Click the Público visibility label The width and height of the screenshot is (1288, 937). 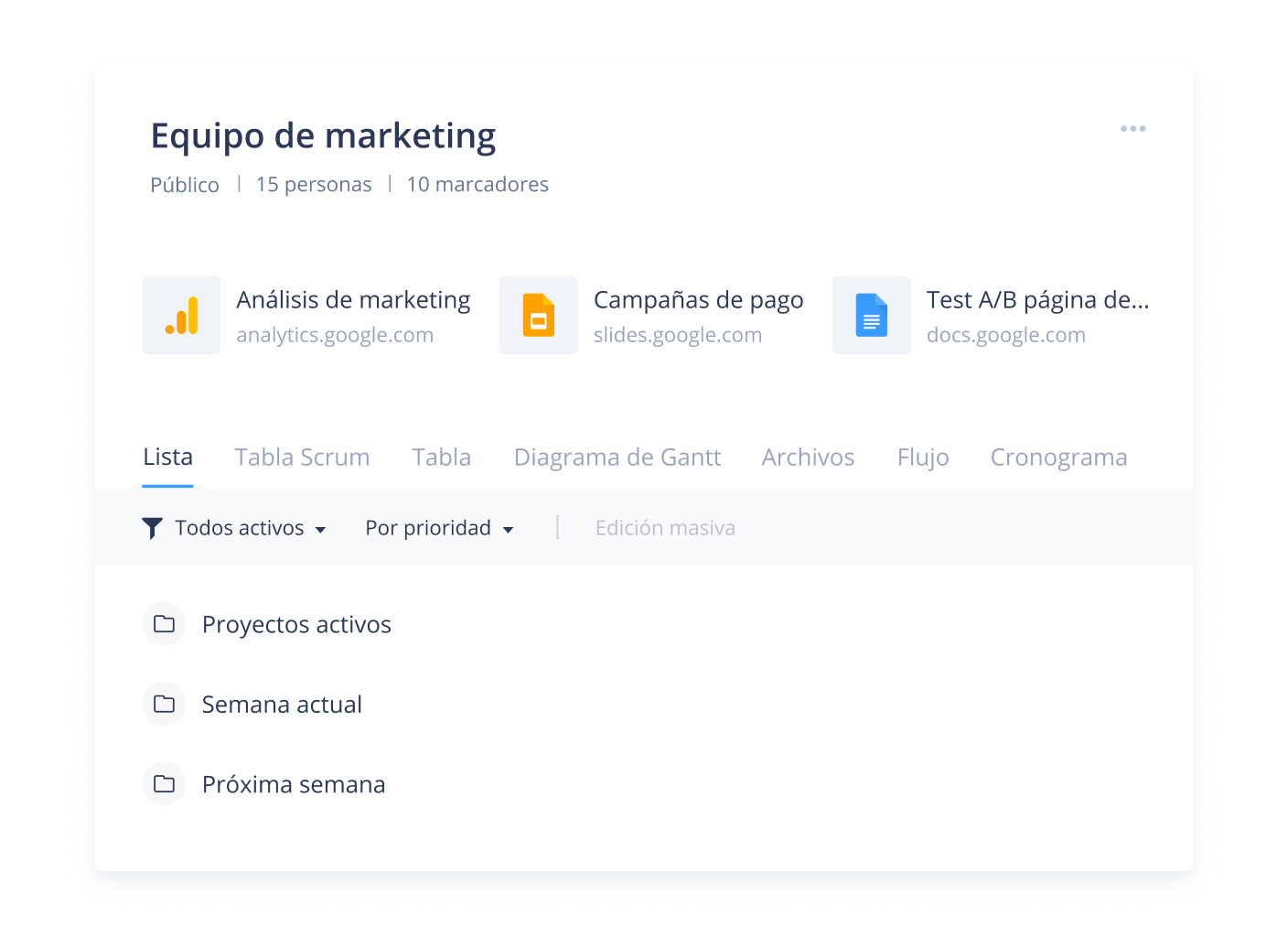coord(185,185)
